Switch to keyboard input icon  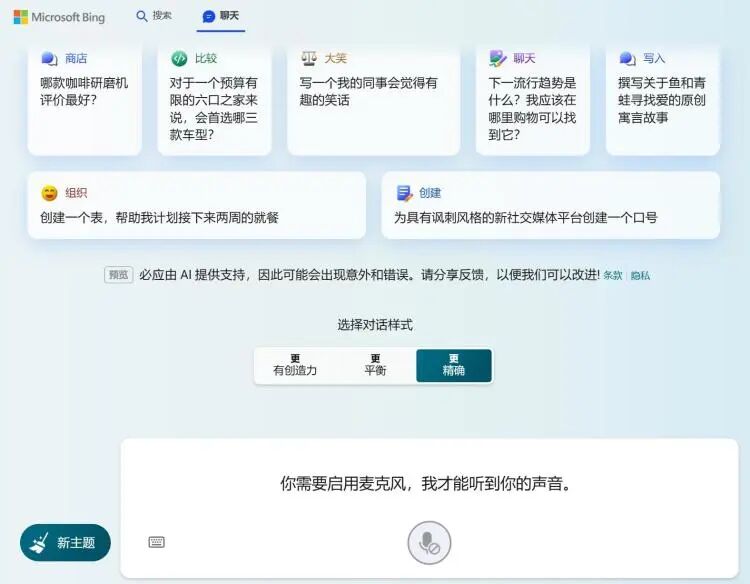tap(156, 542)
